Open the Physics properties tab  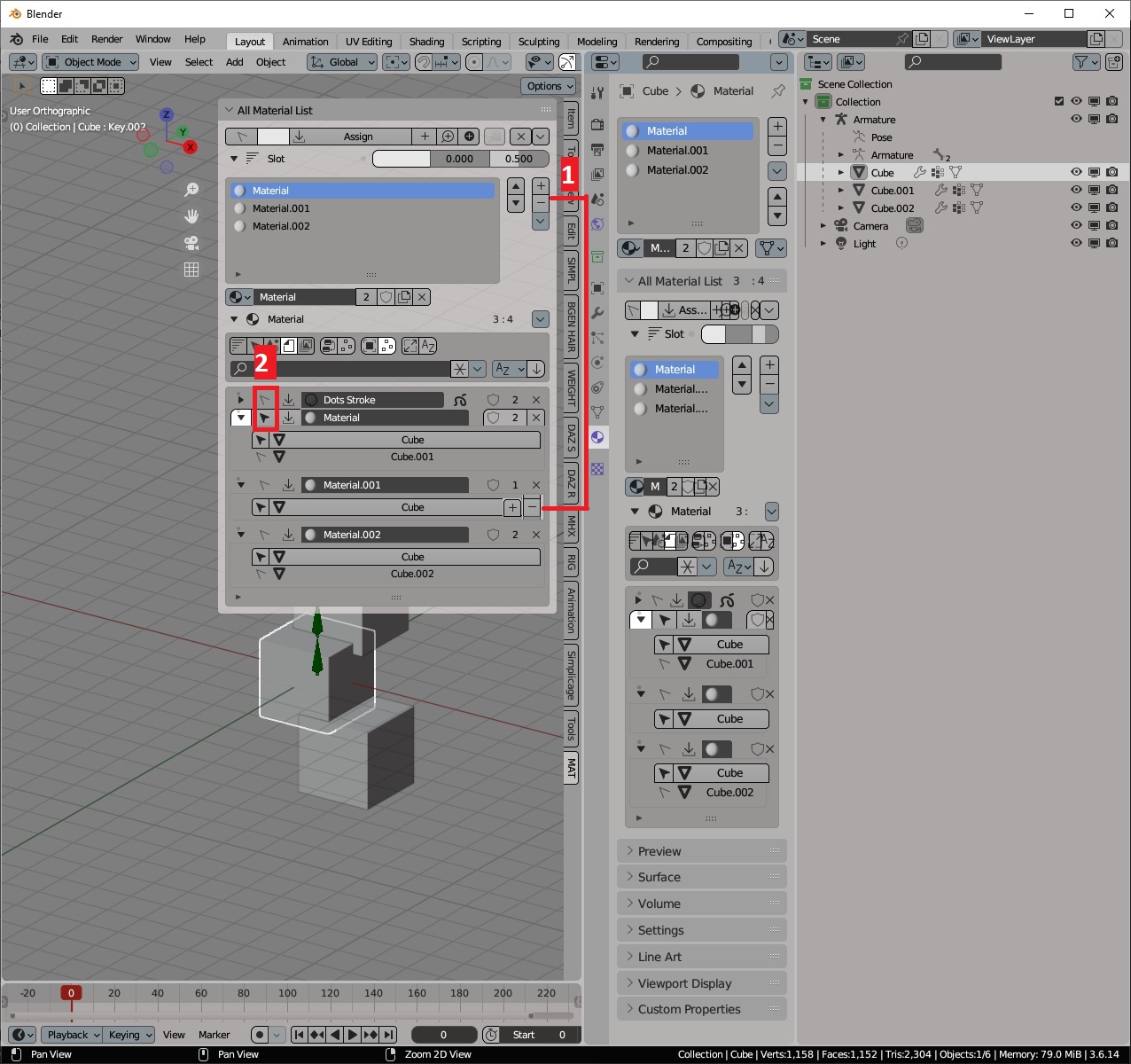coord(597,363)
